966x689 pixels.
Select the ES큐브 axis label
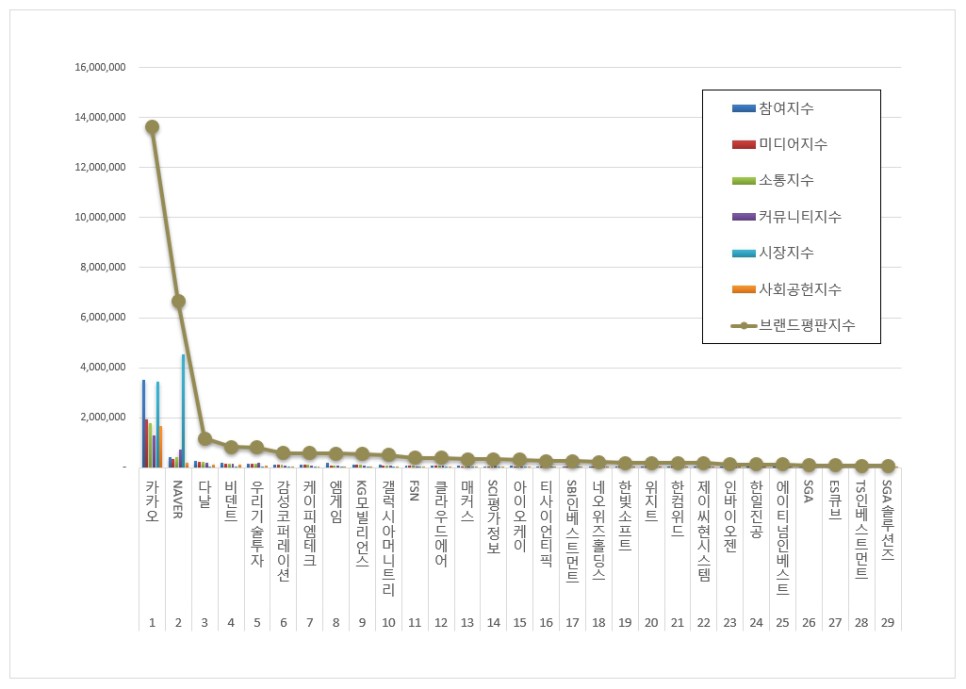click(835, 500)
